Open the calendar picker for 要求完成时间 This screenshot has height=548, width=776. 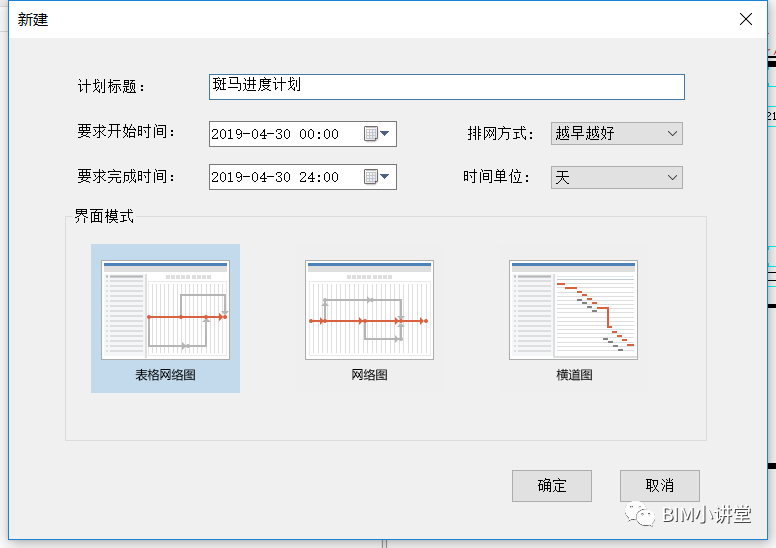[377, 177]
